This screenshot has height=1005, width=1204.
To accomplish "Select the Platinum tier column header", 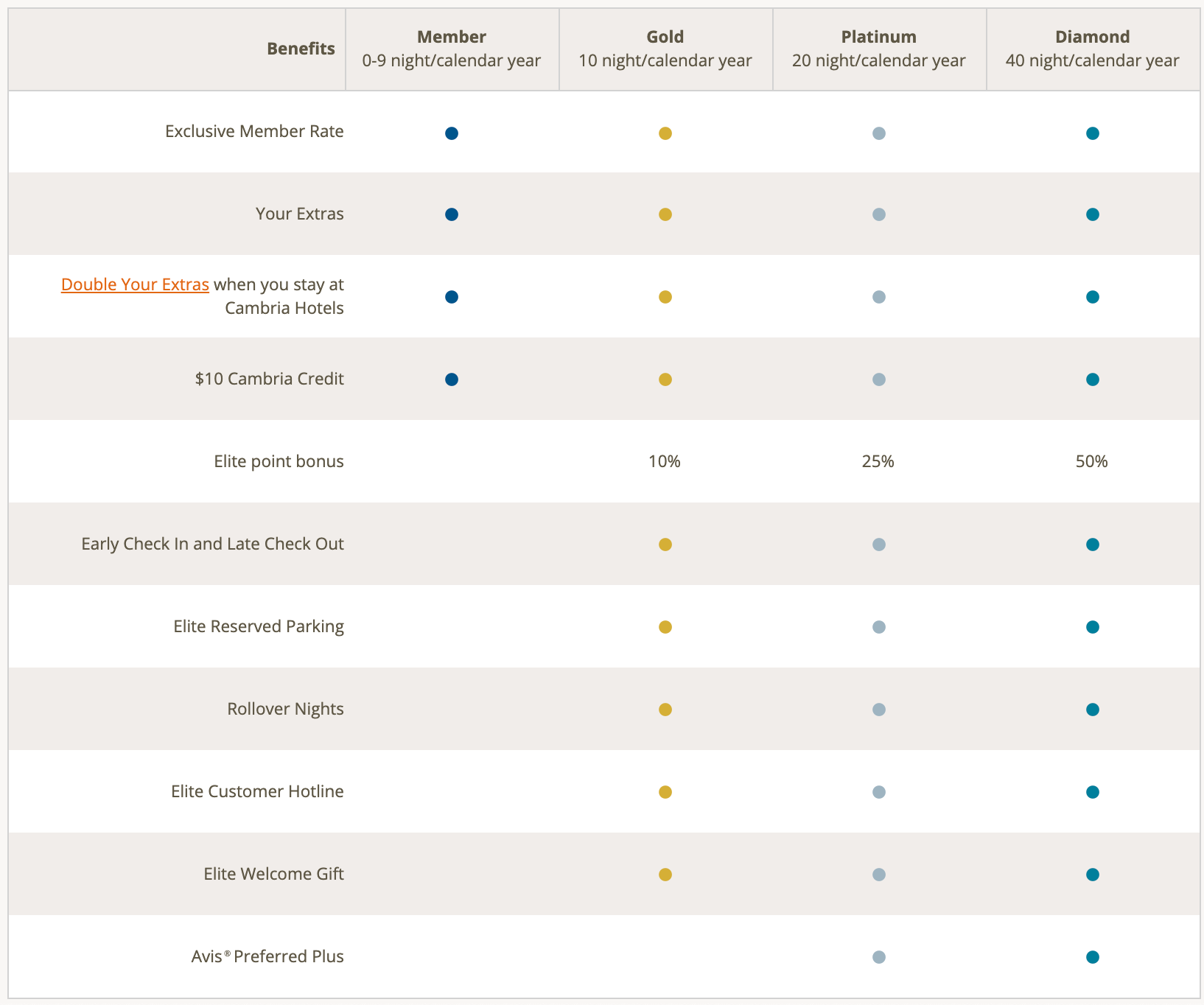I will tap(878, 49).
